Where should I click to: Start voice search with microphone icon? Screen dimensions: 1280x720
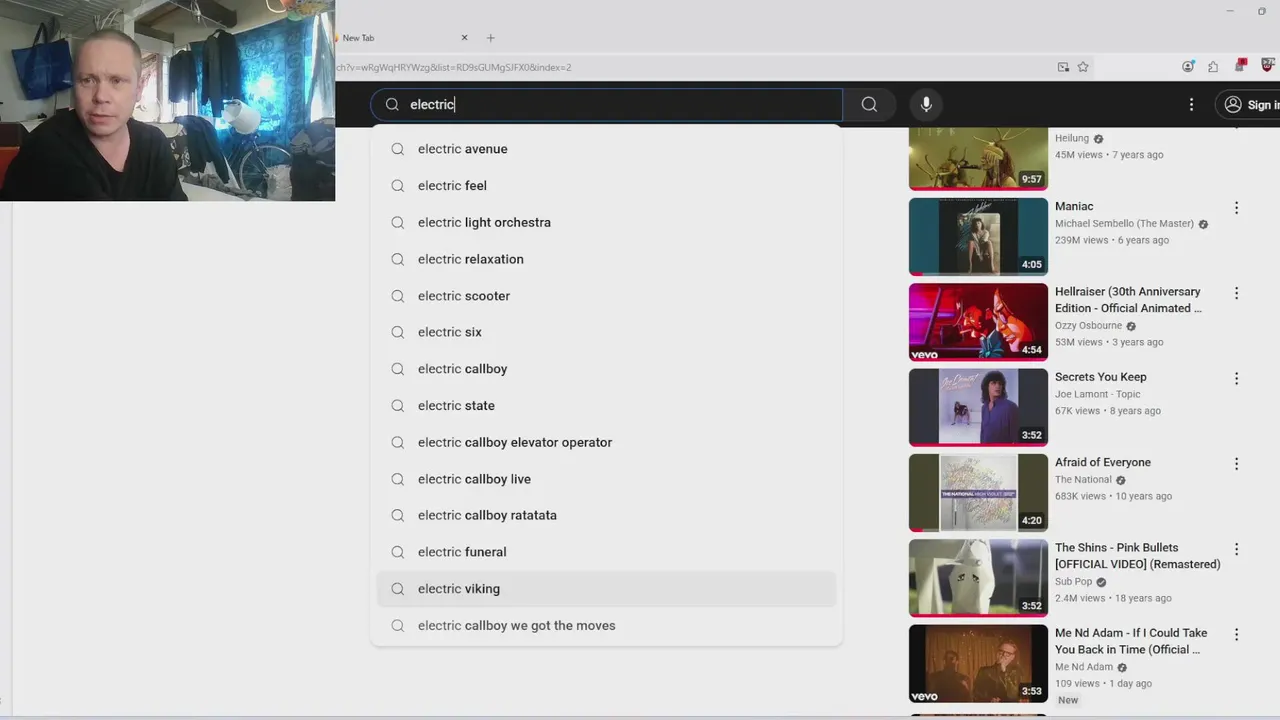[x=926, y=104]
